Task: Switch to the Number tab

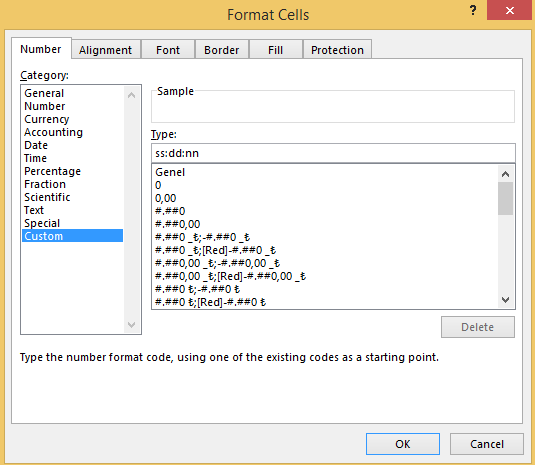Action: pos(41,49)
